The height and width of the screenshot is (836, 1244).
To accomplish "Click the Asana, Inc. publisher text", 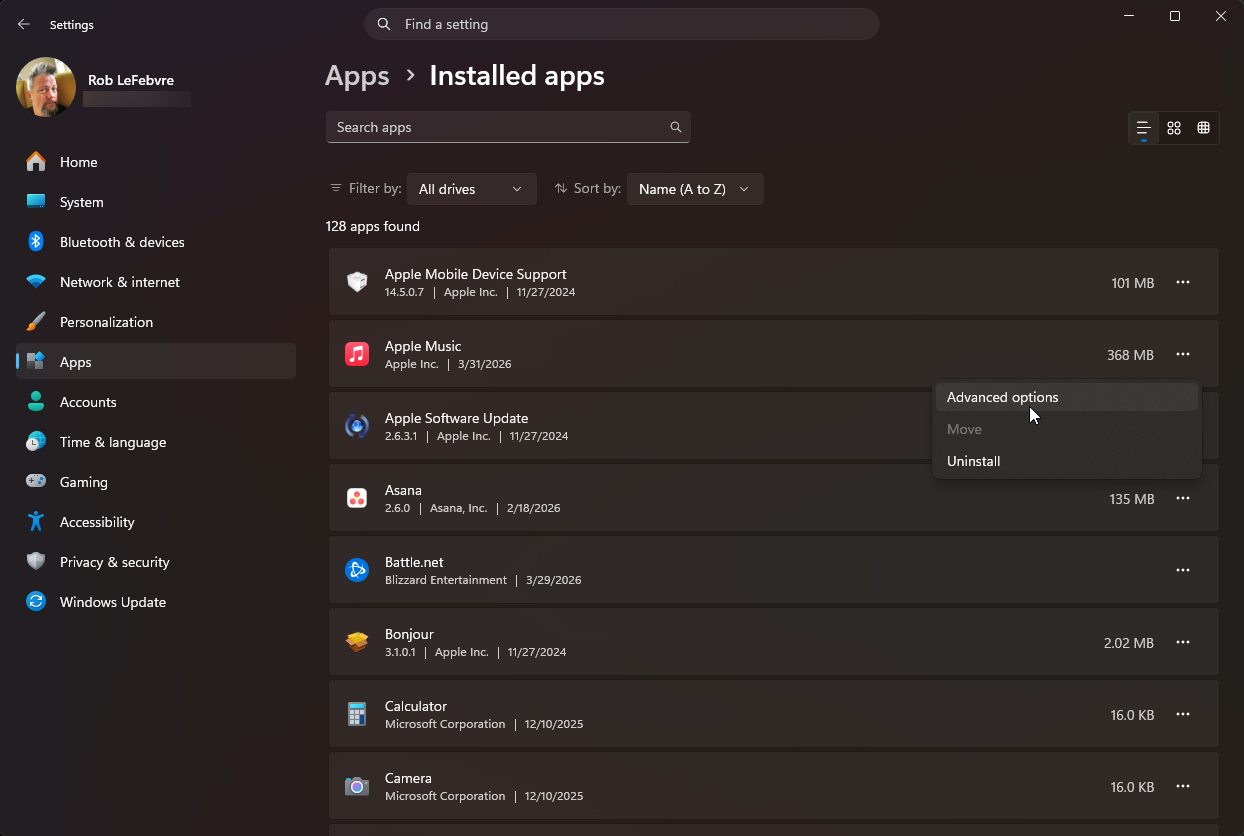I will click(459, 508).
